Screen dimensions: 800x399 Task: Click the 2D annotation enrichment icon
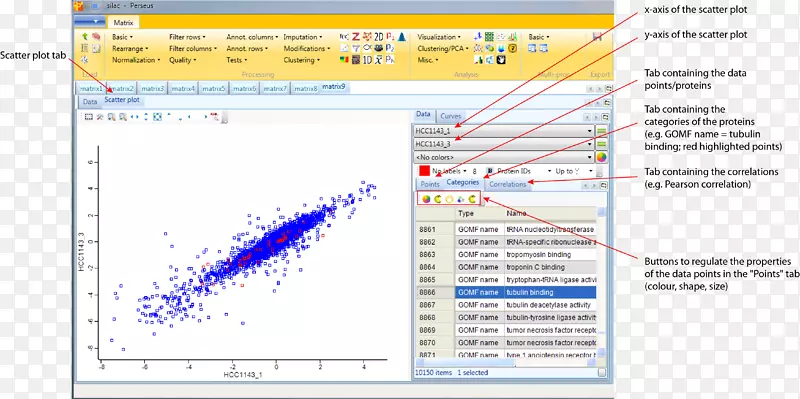tap(378, 37)
